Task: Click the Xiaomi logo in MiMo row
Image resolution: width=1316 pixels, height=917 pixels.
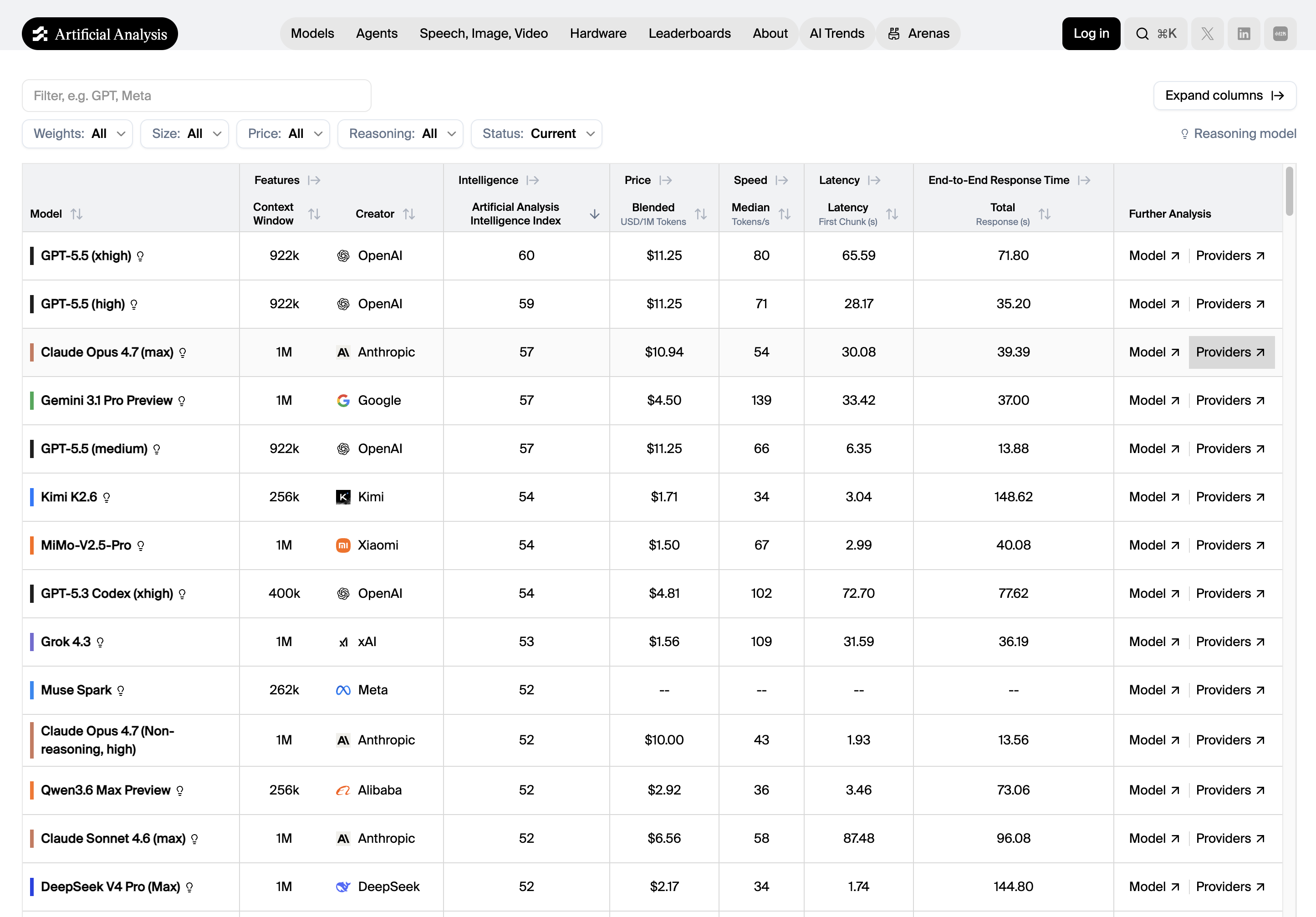Action: point(343,545)
